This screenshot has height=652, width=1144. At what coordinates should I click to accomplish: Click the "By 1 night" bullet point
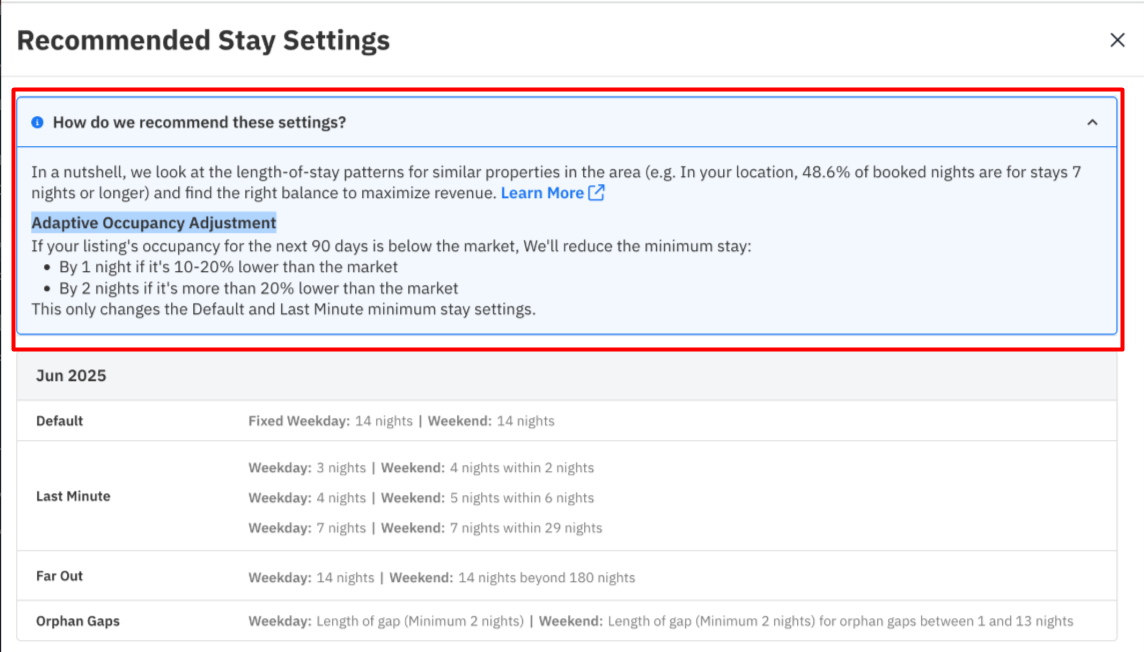[228, 267]
